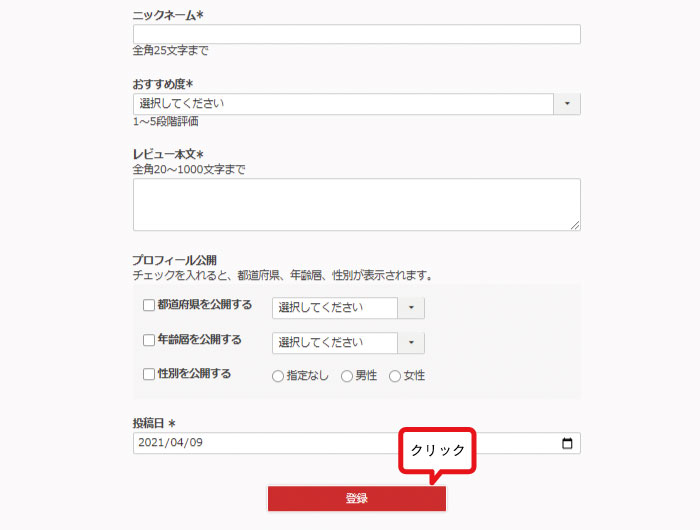Choose the 男性 radio button
This screenshot has width=700, height=530.
click(347, 376)
